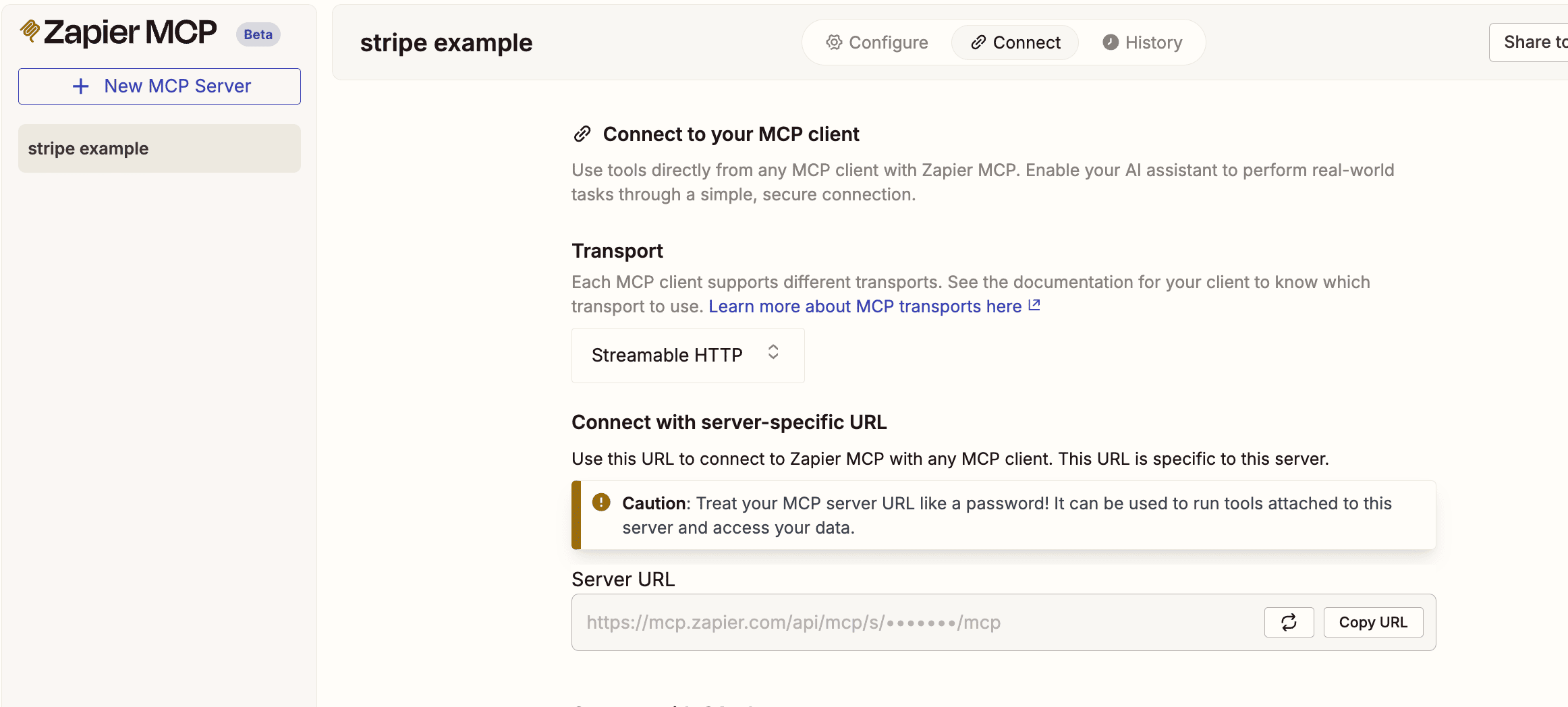The width and height of the screenshot is (1568, 707).
Task: Click the Caution warning icon
Action: pyautogui.click(x=601, y=503)
